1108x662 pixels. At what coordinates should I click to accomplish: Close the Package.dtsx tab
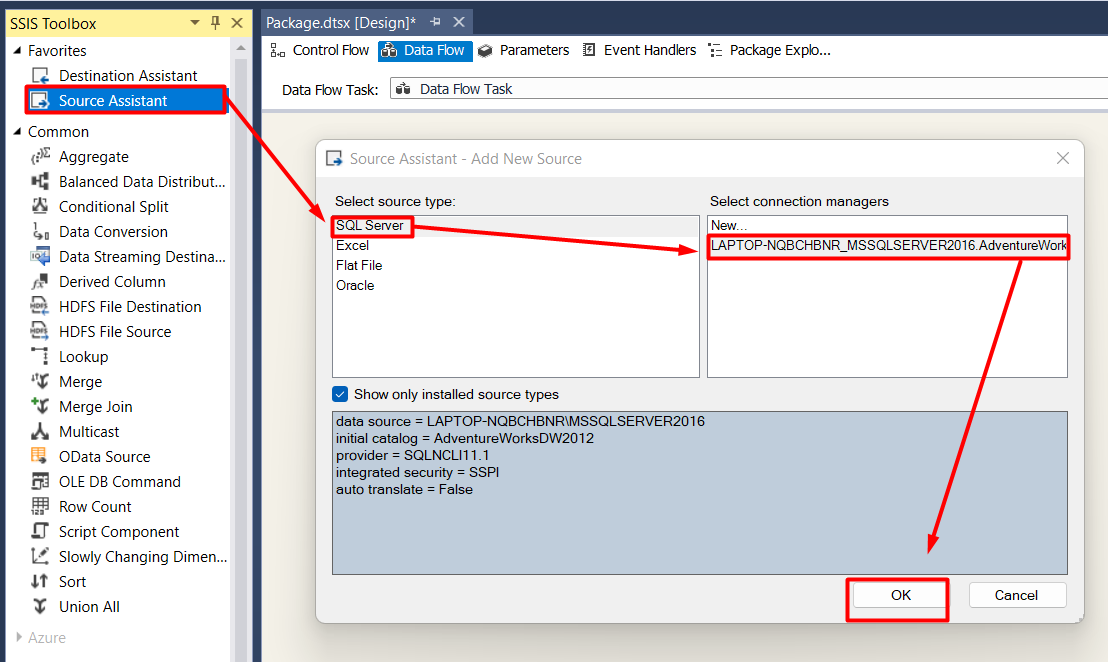tap(459, 22)
